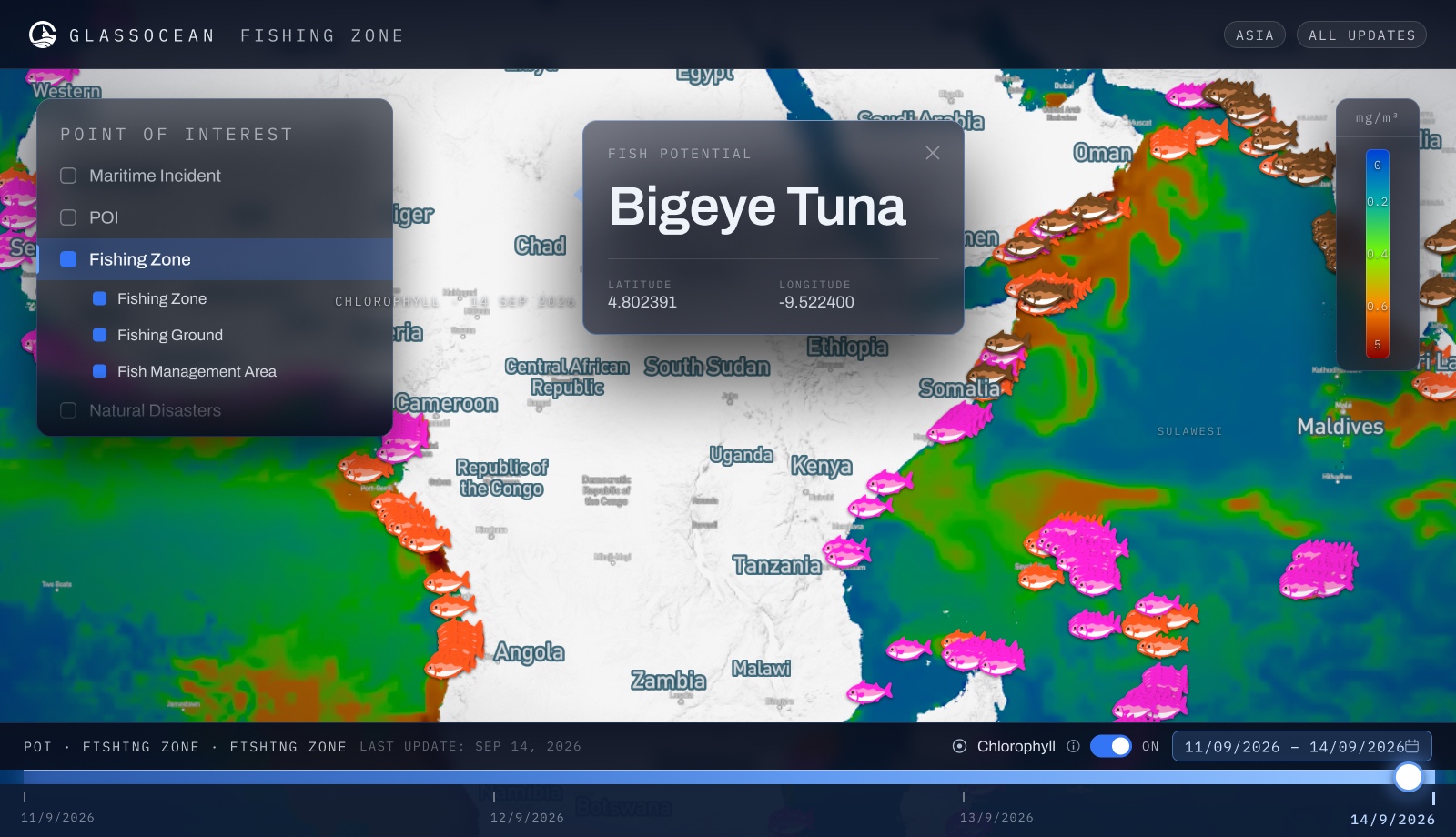Click the Maldives map label
Image resolution: width=1456 pixels, height=837 pixels.
(x=1340, y=427)
